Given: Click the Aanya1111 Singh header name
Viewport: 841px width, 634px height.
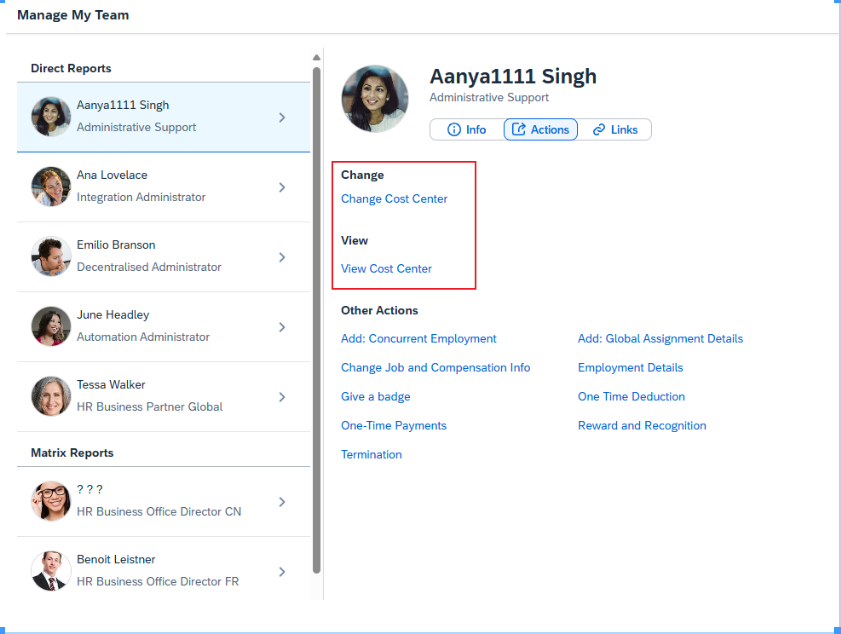Looking at the screenshot, I should click(x=513, y=77).
